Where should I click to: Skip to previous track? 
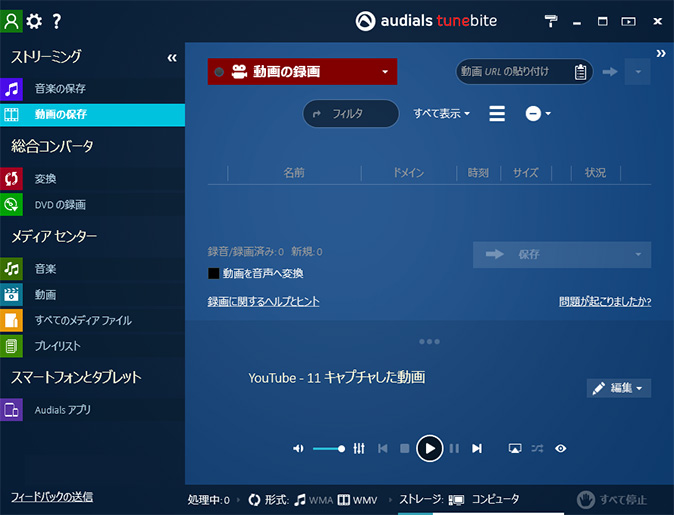(x=383, y=449)
